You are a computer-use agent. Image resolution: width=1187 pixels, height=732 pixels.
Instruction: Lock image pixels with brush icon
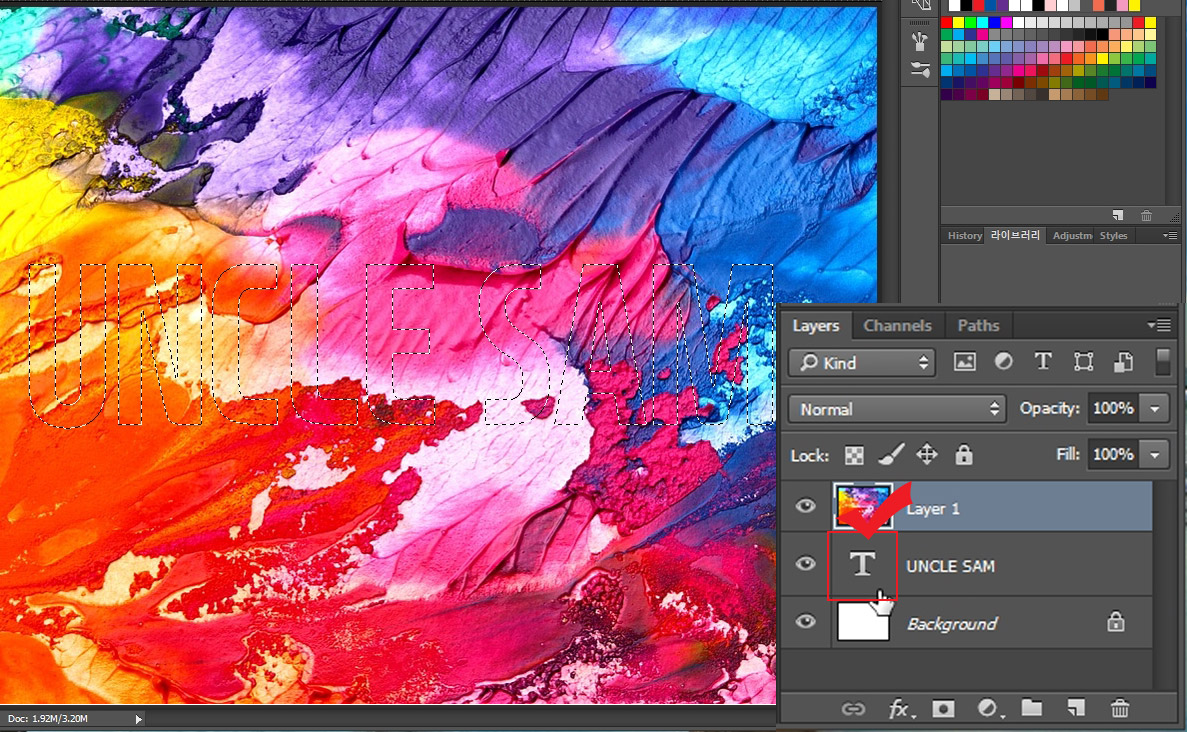point(891,455)
